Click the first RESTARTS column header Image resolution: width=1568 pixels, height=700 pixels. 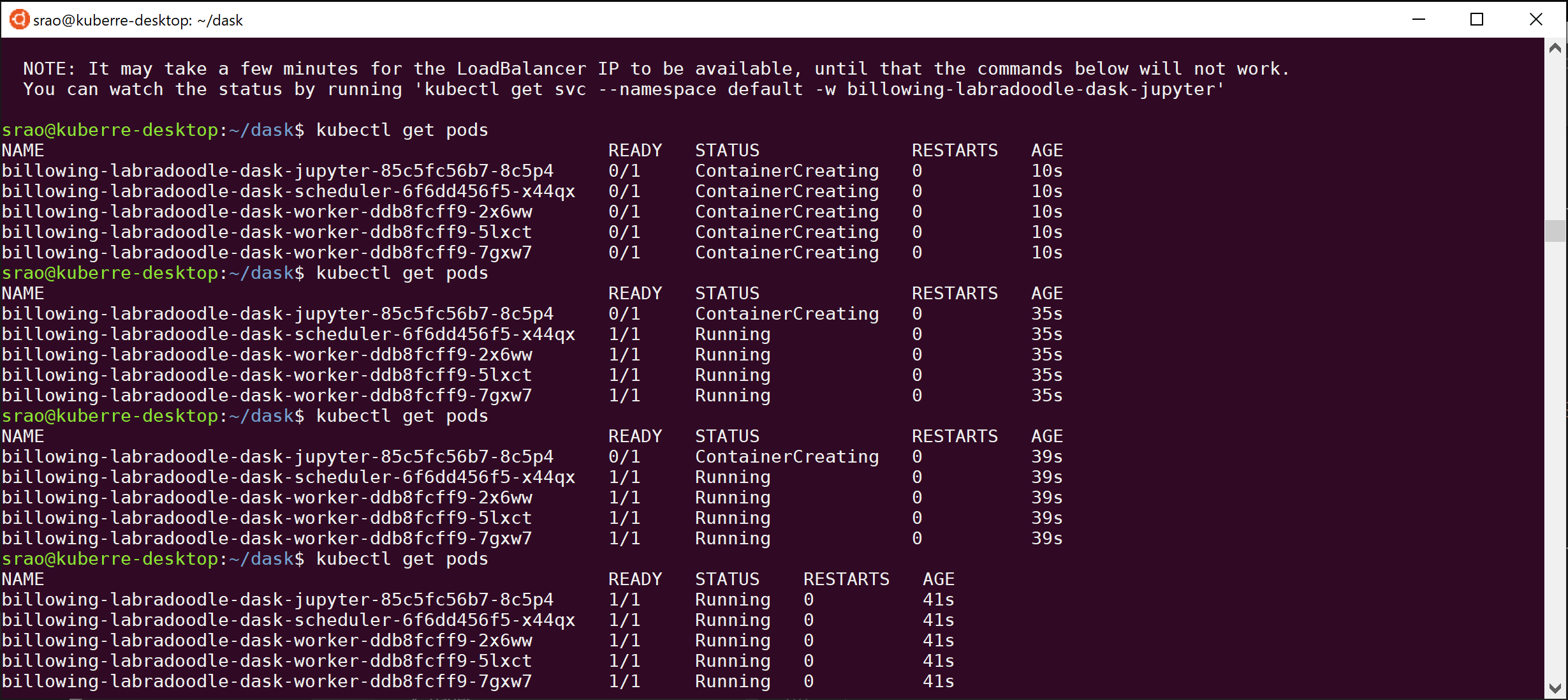(955, 151)
